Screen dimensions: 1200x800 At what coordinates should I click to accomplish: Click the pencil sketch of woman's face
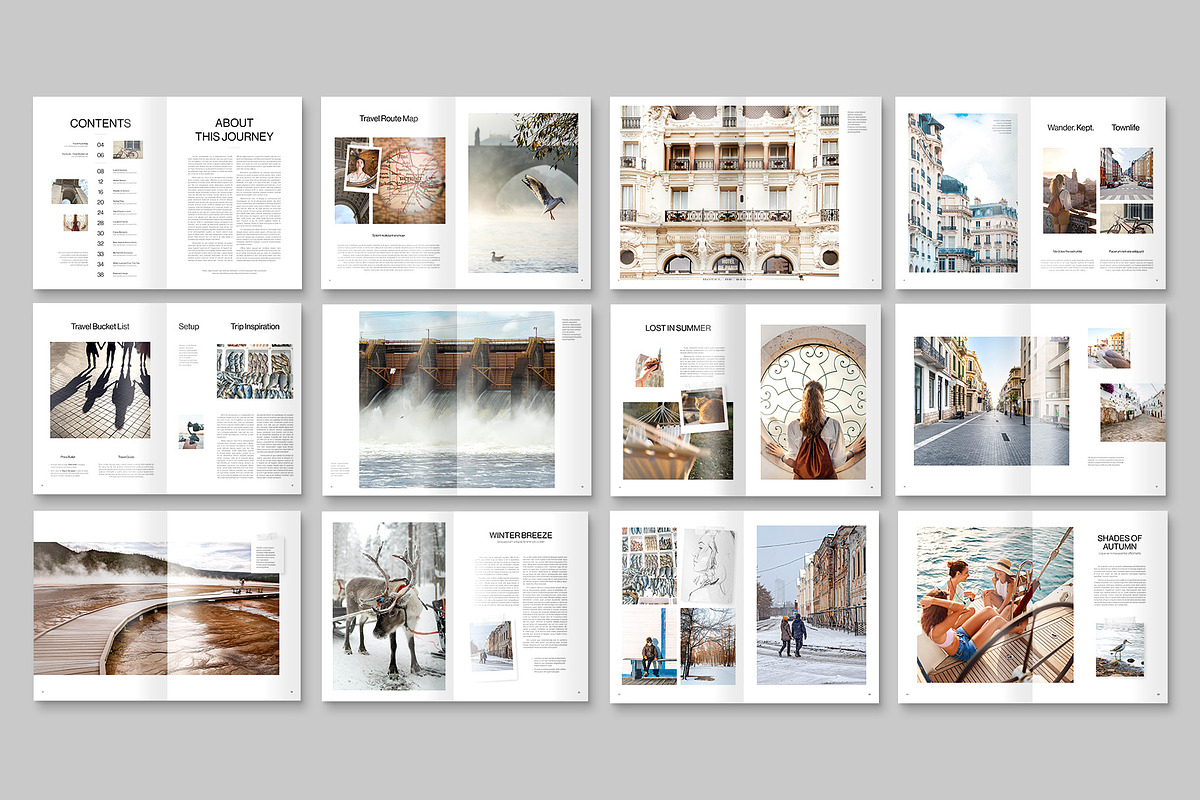(x=708, y=566)
